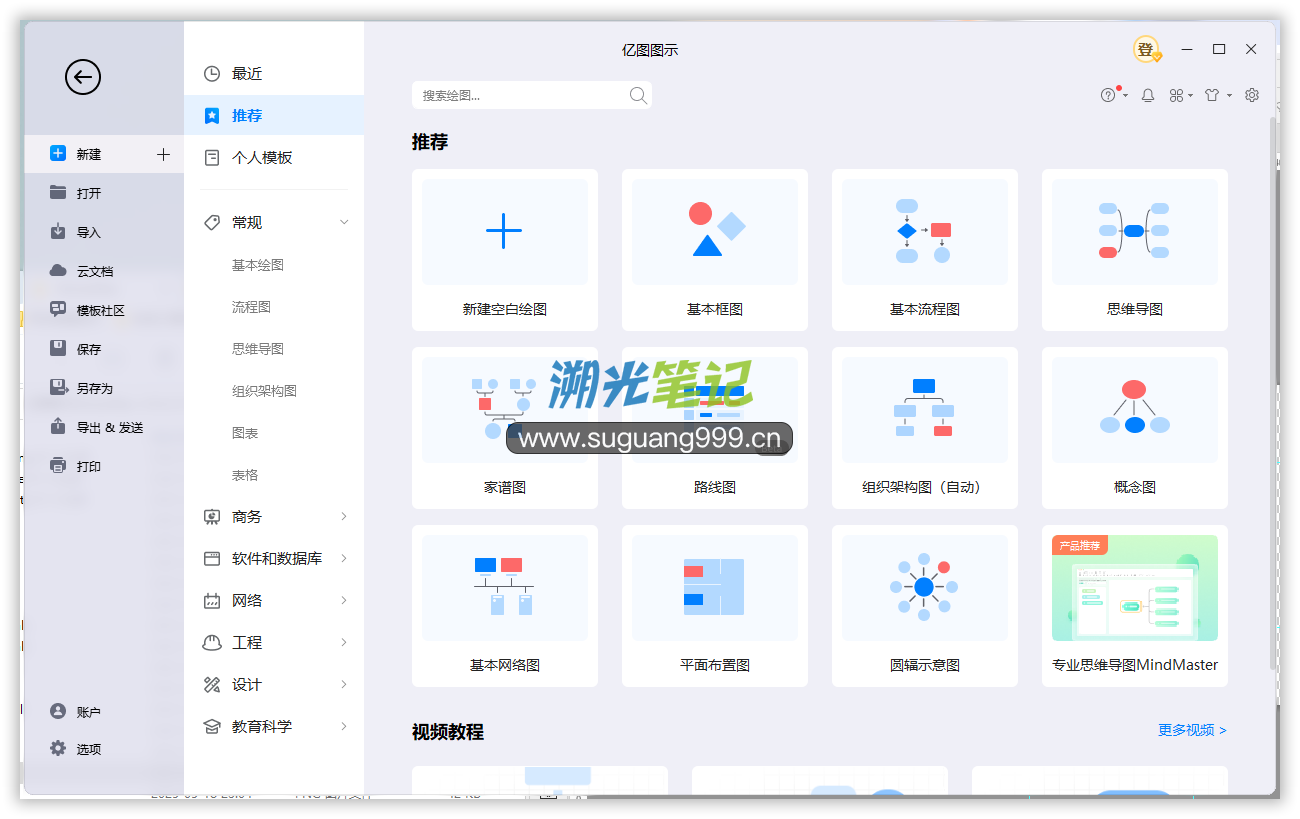The width and height of the screenshot is (1300, 819).
Task: Click the apps grid icon
Action: [1177, 95]
